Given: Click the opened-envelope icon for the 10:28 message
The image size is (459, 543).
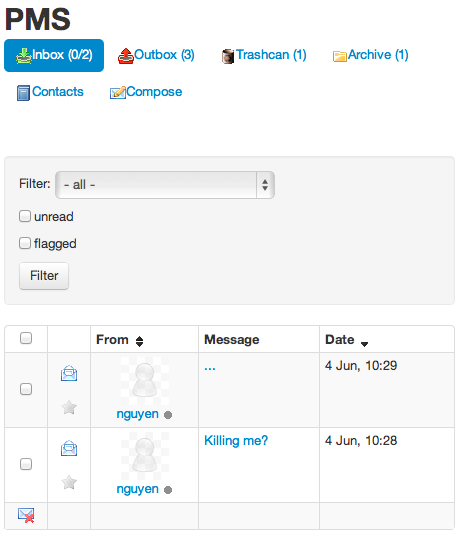Looking at the screenshot, I should (x=69, y=448).
